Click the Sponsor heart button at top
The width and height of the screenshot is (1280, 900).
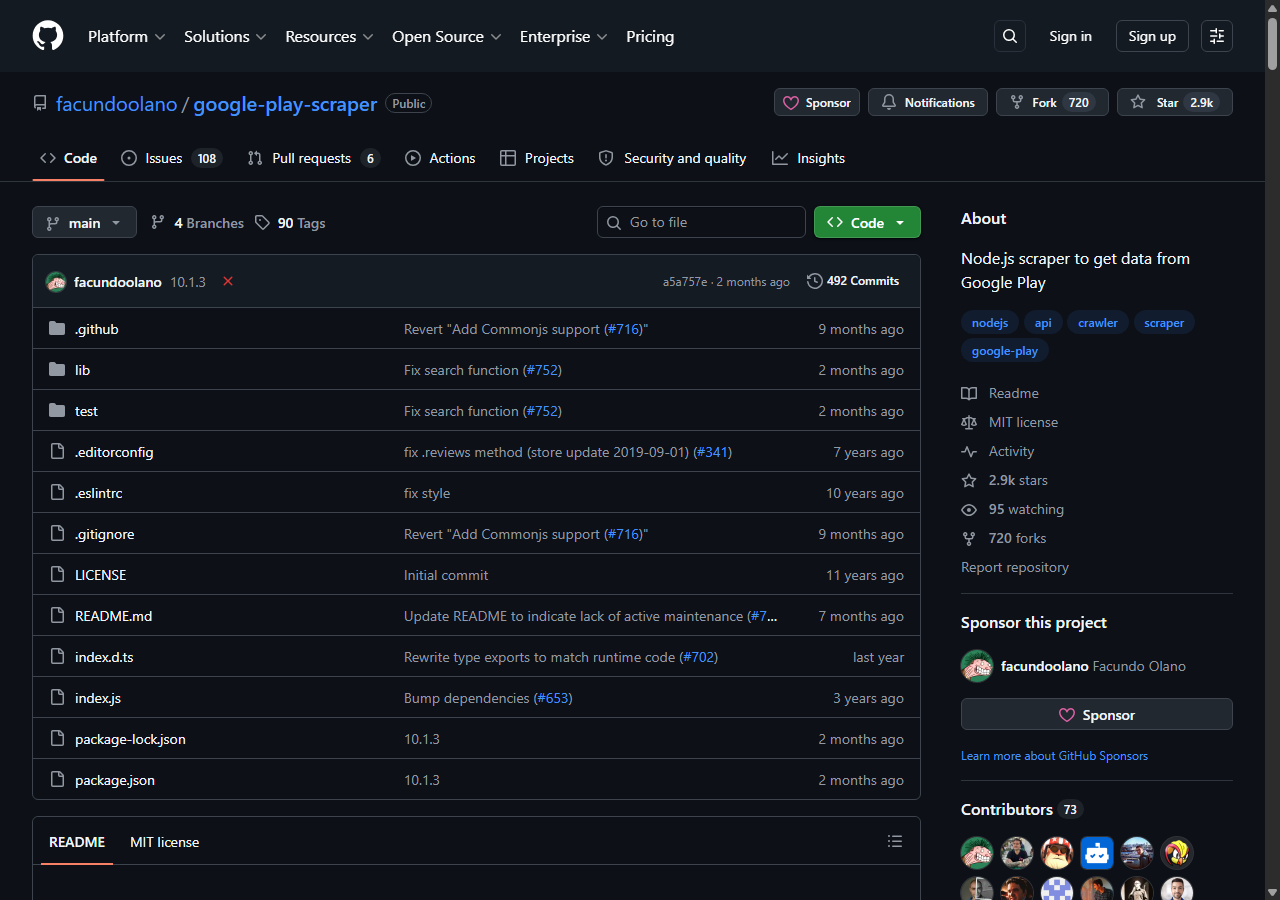817,102
